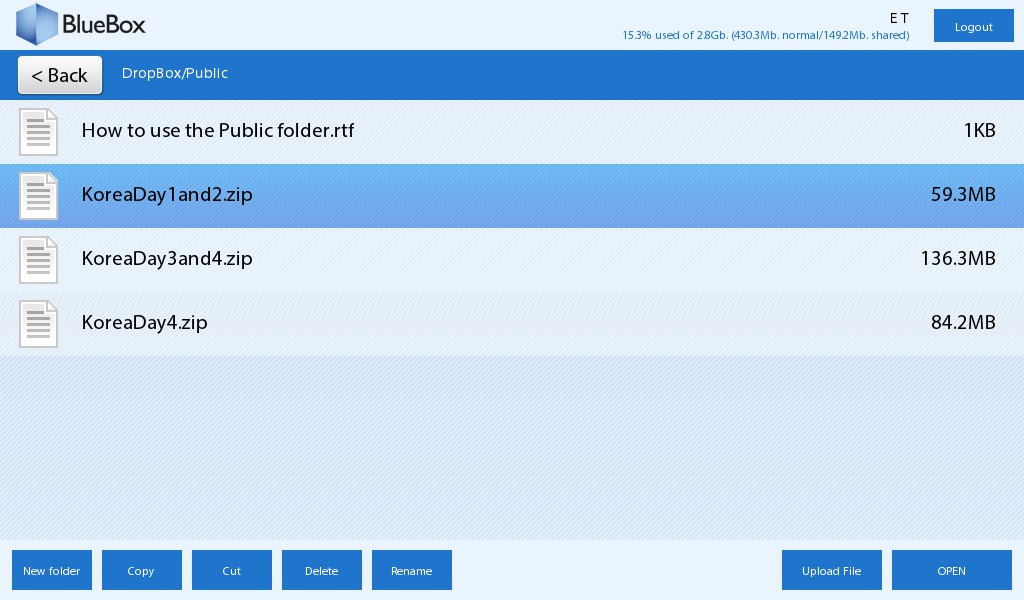Click the Upload File button
The width and height of the screenshot is (1024, 600).
[831, 570]
